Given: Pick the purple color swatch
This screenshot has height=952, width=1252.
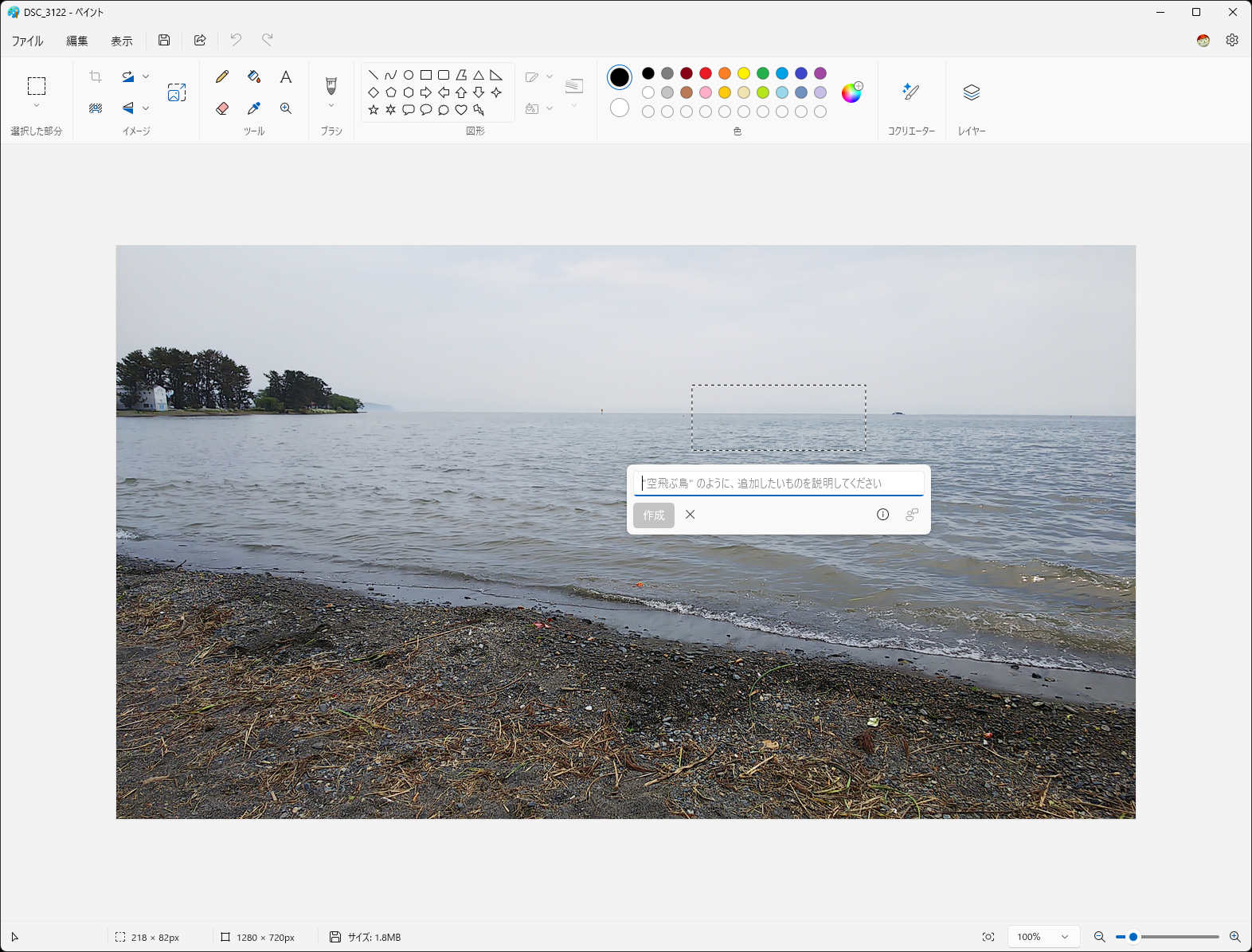Looking at the screenshot, I should pyautogui.click(x=820, y=73).
